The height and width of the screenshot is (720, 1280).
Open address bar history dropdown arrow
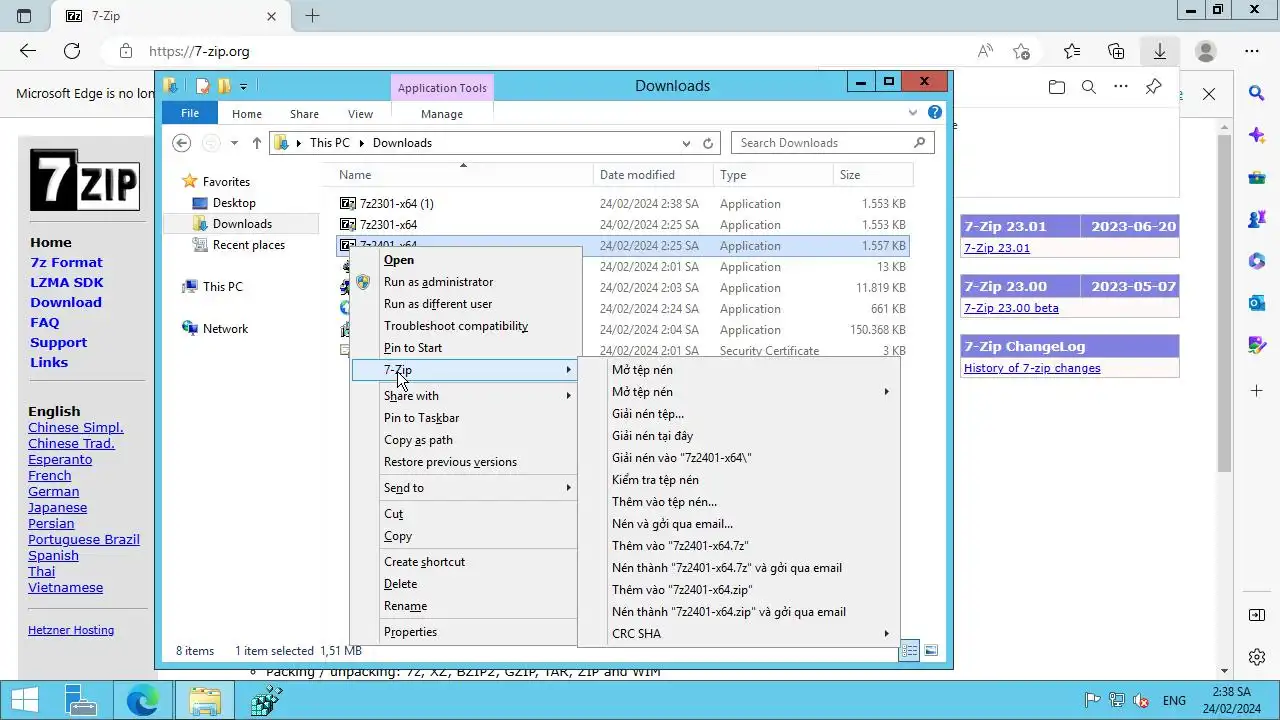click(689, 143)
